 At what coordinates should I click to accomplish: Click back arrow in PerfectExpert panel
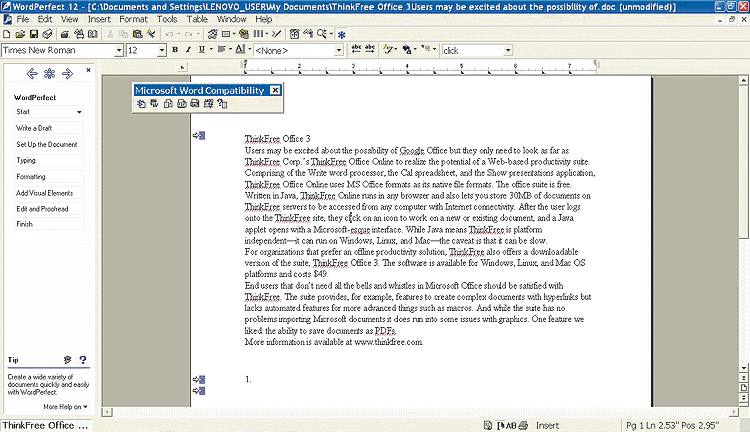(32, 73)
